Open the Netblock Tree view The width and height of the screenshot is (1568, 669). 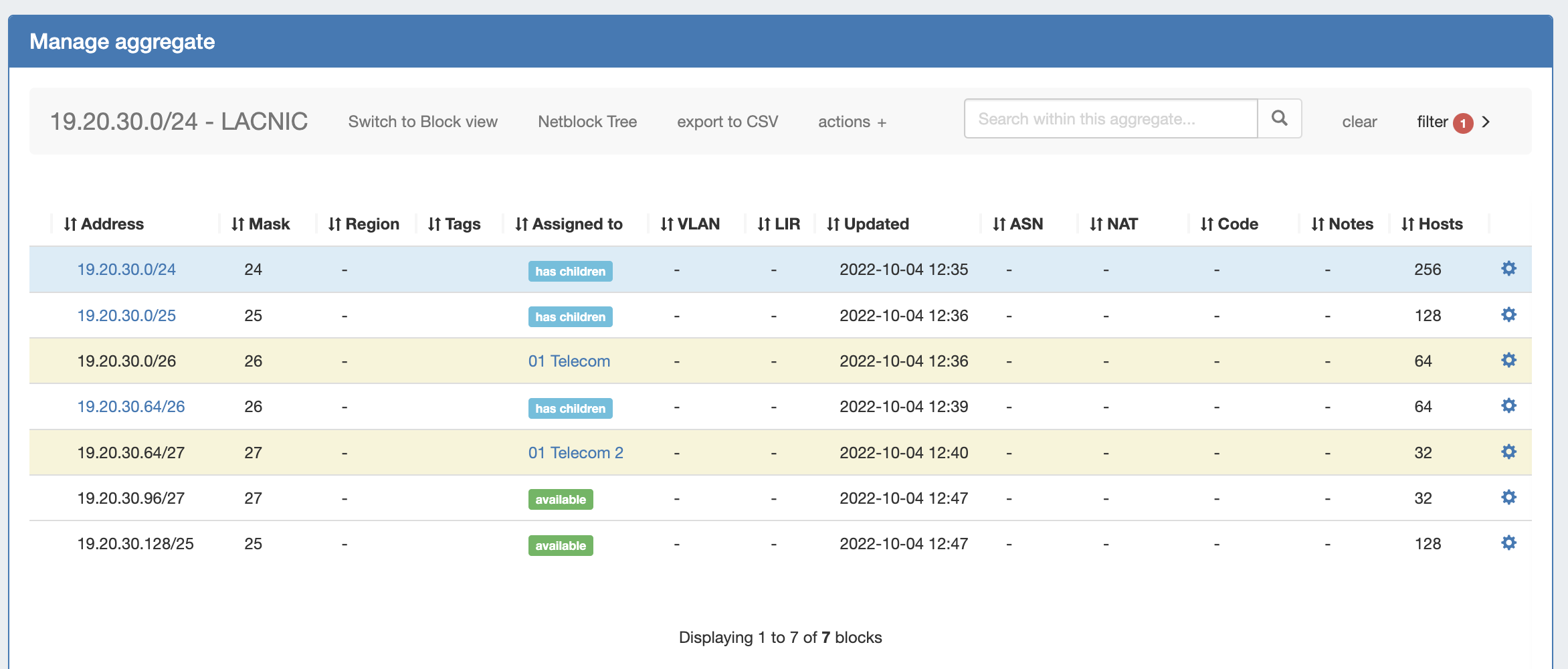pyautogui.click(x=587, y=122)
